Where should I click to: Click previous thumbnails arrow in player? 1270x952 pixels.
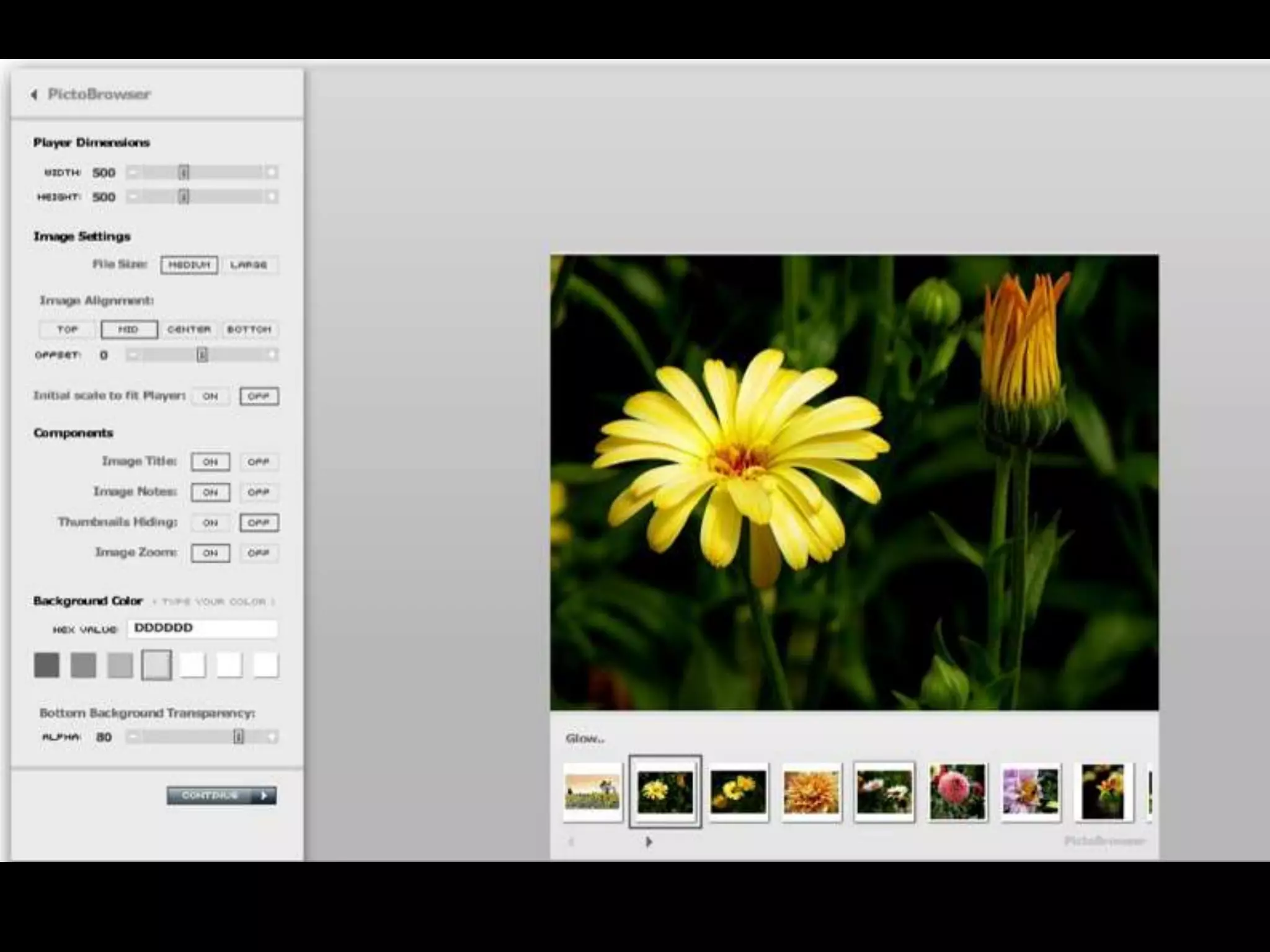pos(571,842)
